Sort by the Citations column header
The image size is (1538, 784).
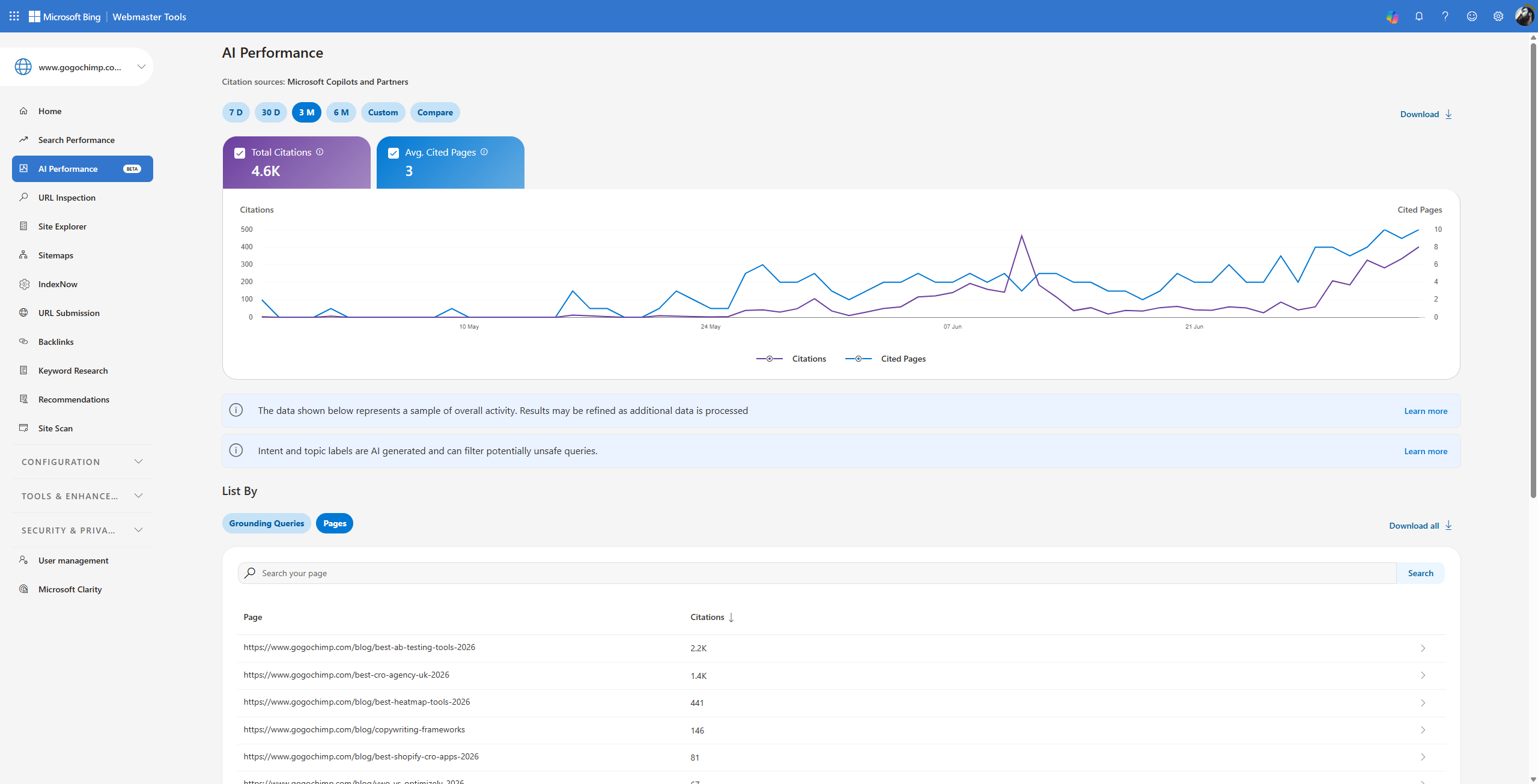(x=712, y=617)
